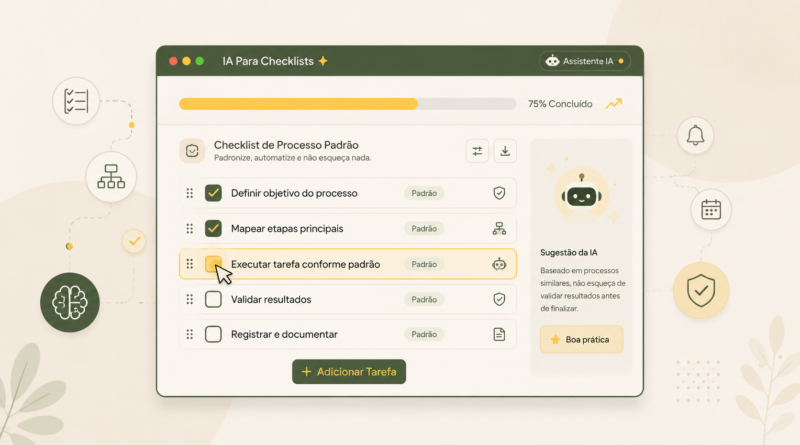
Task: Open the Assistente IA pill button
Action: coord(585,61)
